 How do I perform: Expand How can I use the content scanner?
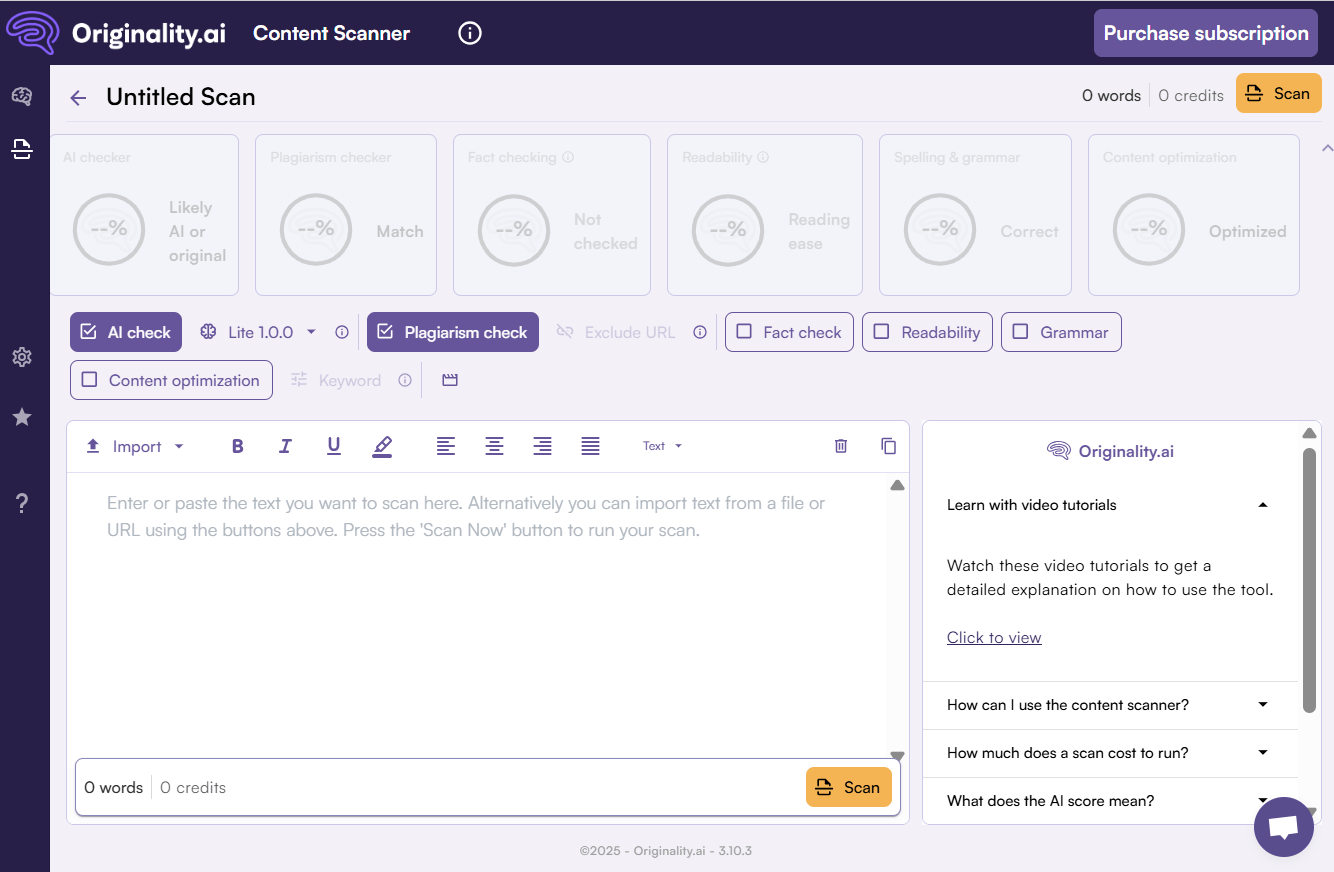tap(1109, 705)
